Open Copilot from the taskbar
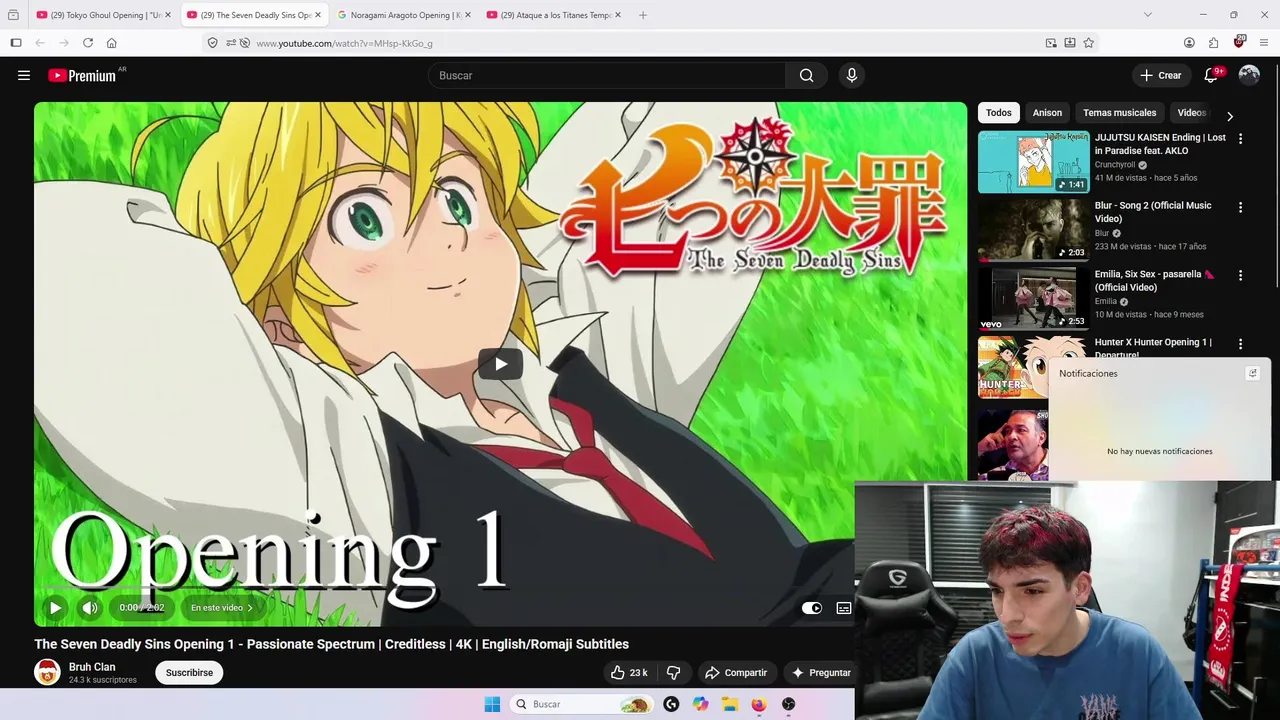Image resolution: width=1280 pixels, height=720 pixels. tap(701, 704)
